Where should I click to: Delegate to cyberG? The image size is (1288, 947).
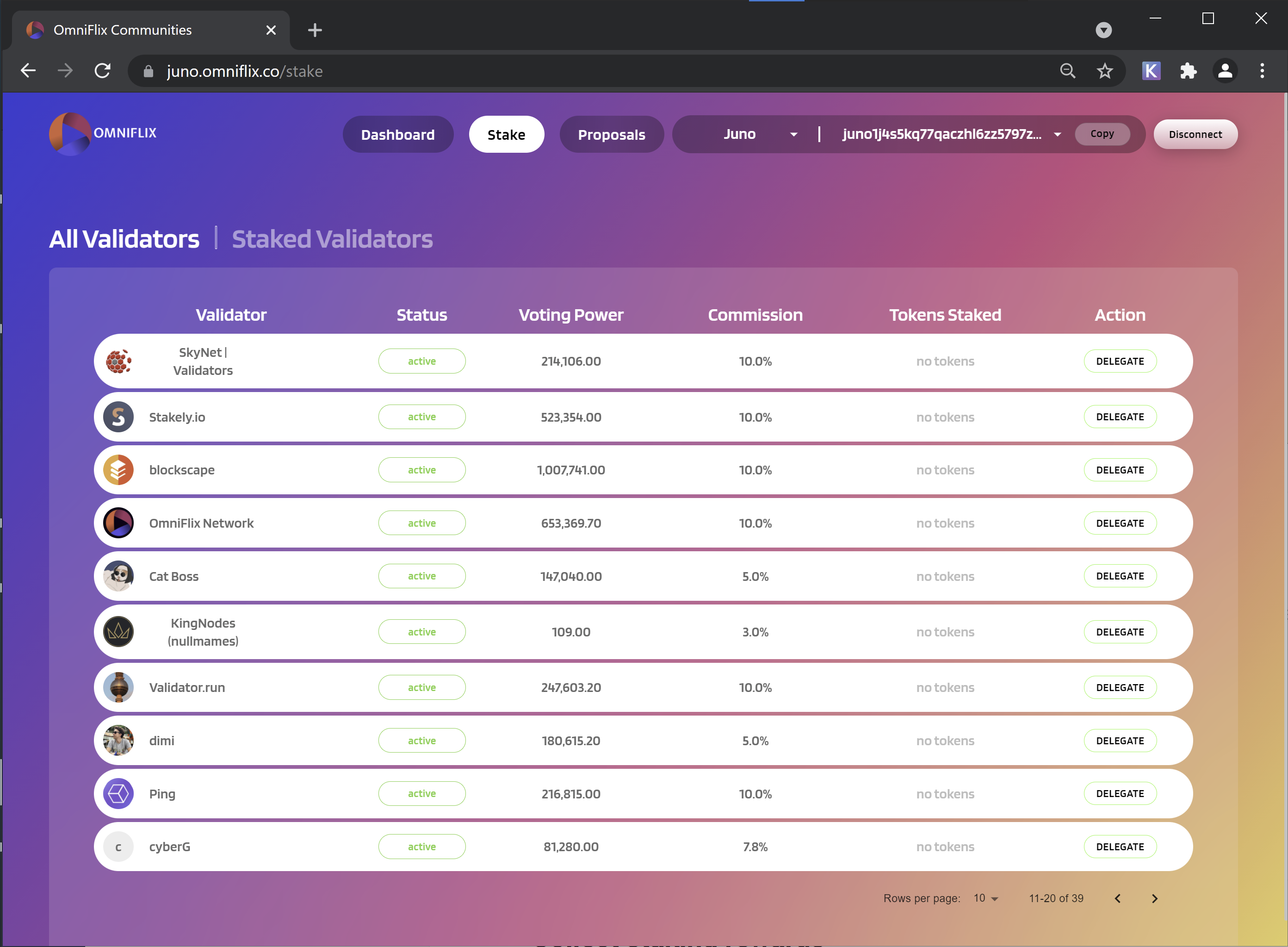[x=1120, y=847]
